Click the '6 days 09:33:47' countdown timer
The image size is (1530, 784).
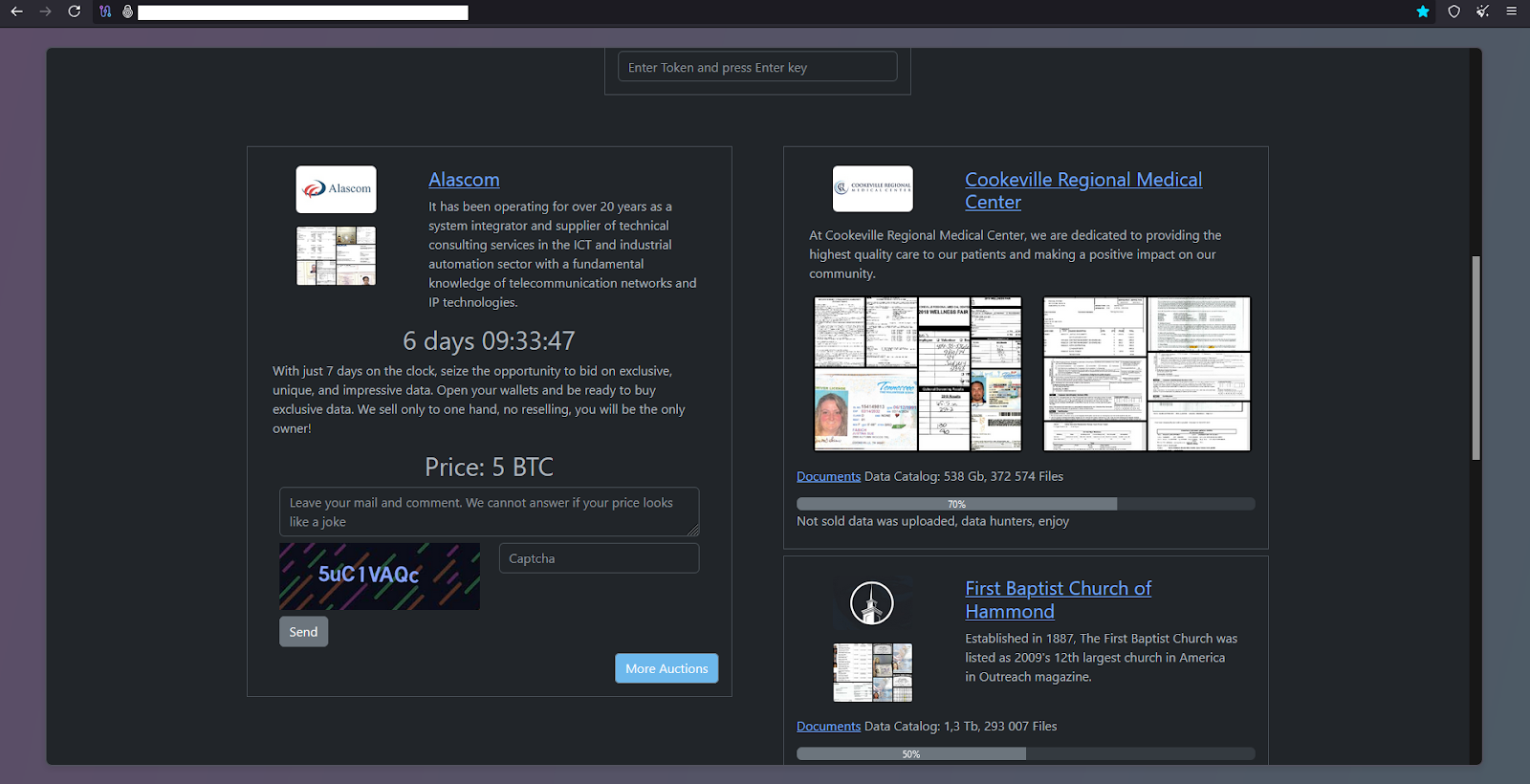[x=489, y=341]
